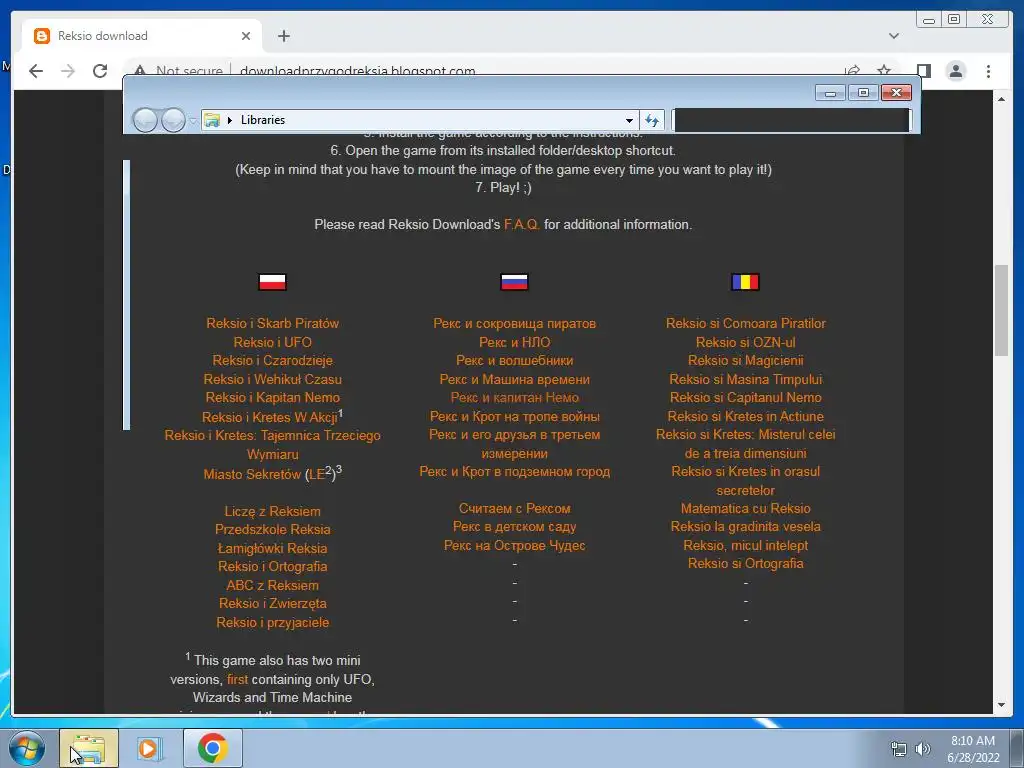Expand the Libraries breadcrumb arrow
Screen dimensions: 1024x768
tap(230, 120)
